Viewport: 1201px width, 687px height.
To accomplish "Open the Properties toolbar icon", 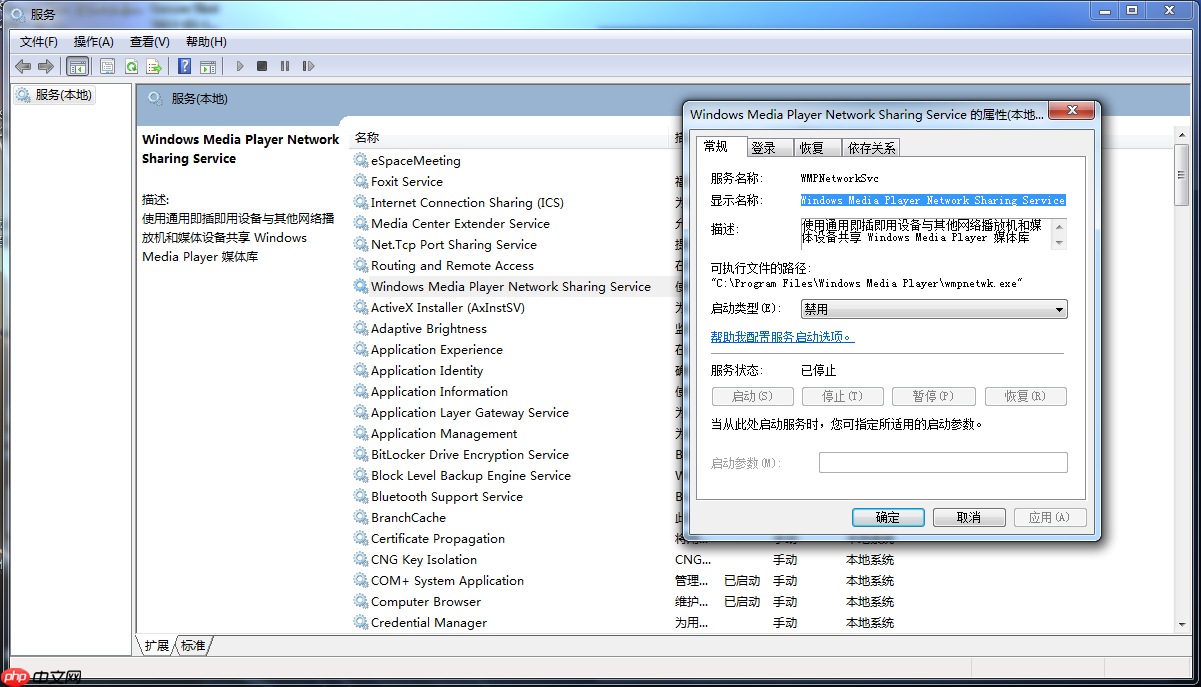I will [107, 66].
